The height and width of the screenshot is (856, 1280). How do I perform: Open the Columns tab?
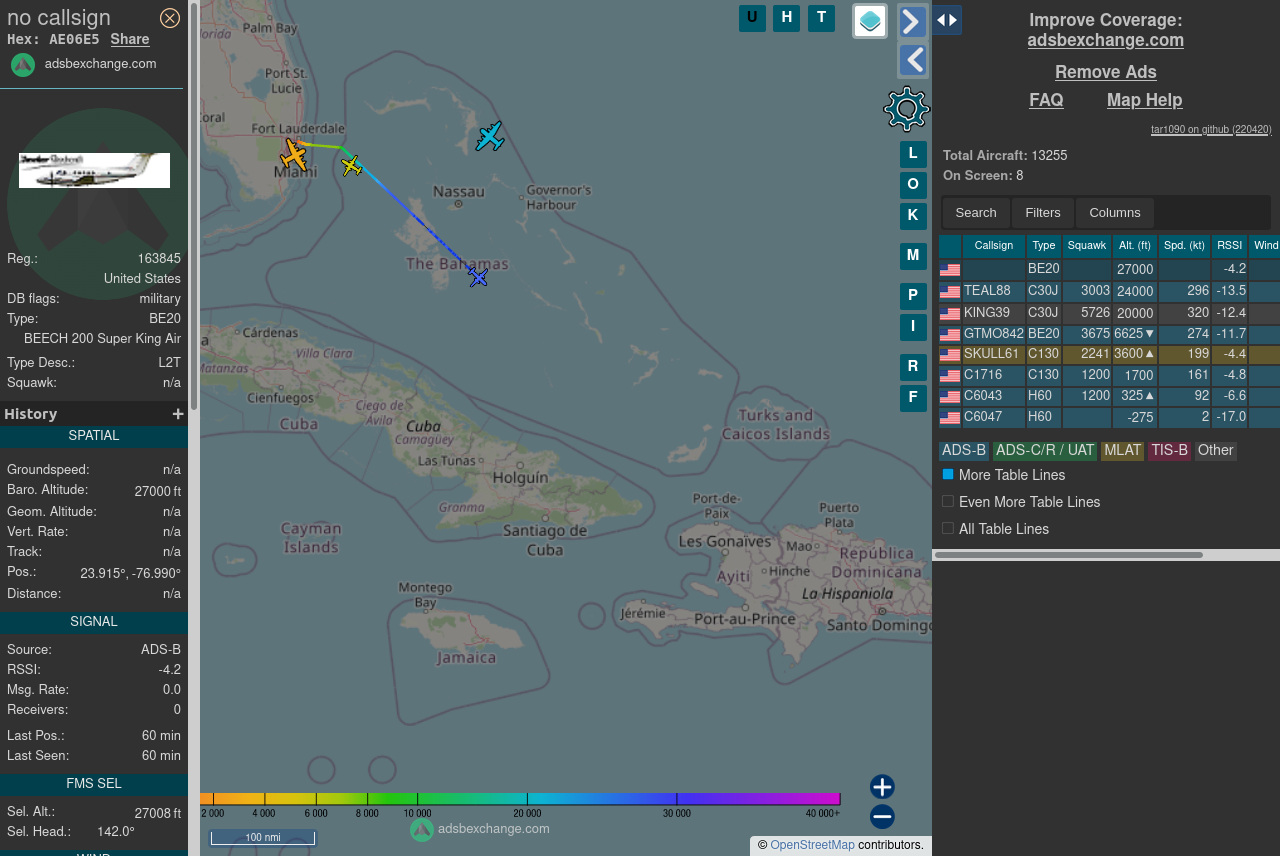pos(1115,212)
